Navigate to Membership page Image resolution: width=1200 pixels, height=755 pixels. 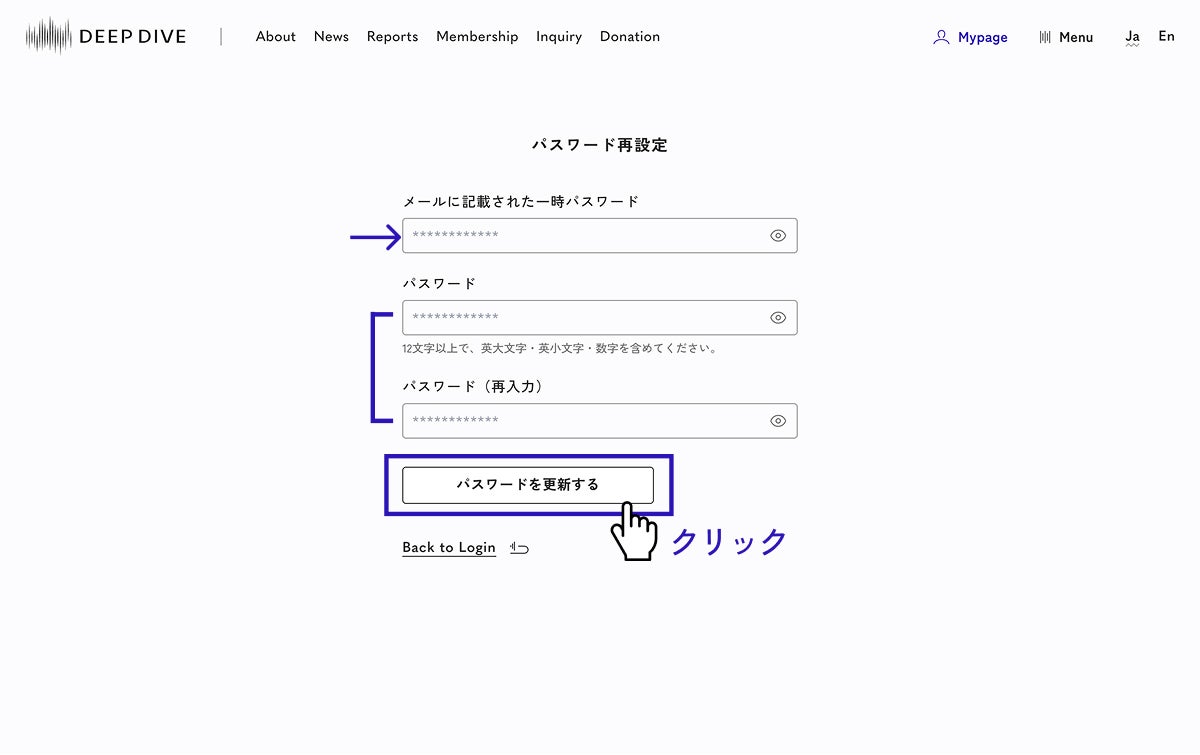tap(477, 36)
